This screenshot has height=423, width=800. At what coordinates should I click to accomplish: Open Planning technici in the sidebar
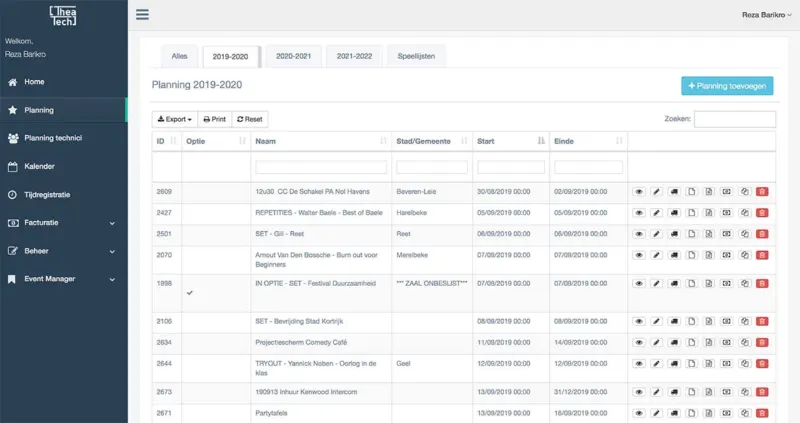tap(63, 138)
